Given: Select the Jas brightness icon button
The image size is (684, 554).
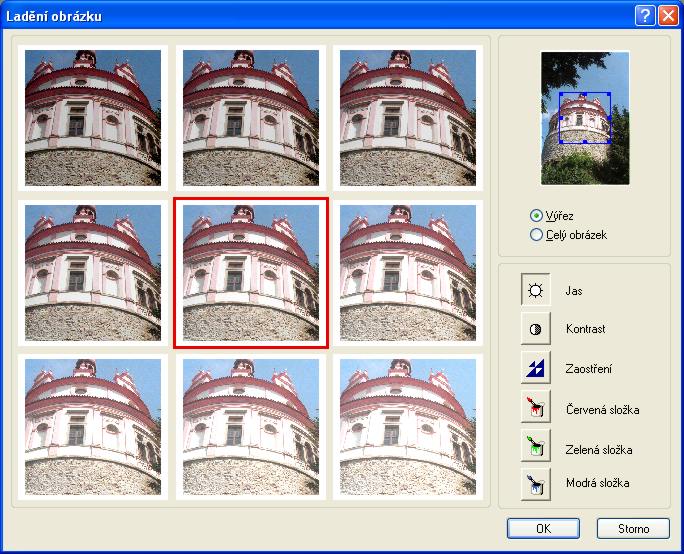Looking at the screenshot, I should click(536, 290).
